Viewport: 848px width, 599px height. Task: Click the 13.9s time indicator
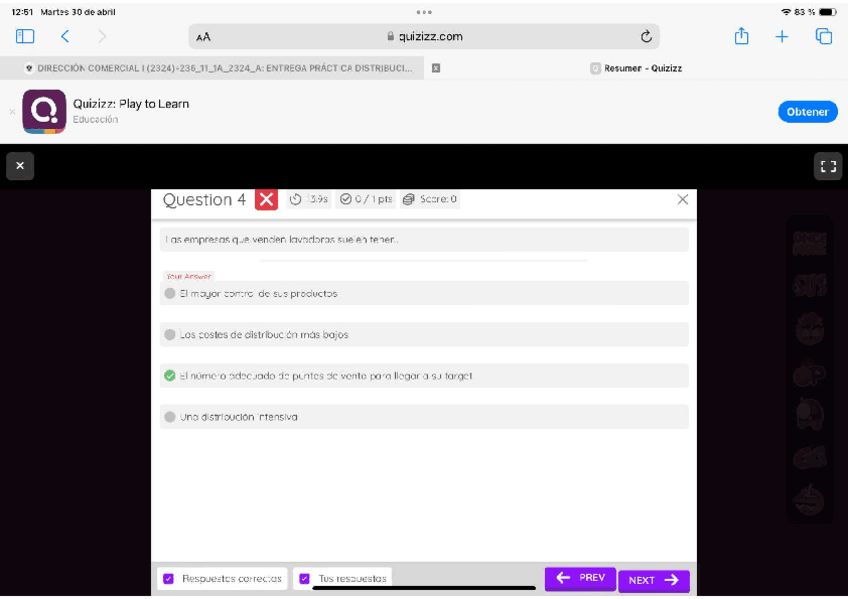pos(308,199)
